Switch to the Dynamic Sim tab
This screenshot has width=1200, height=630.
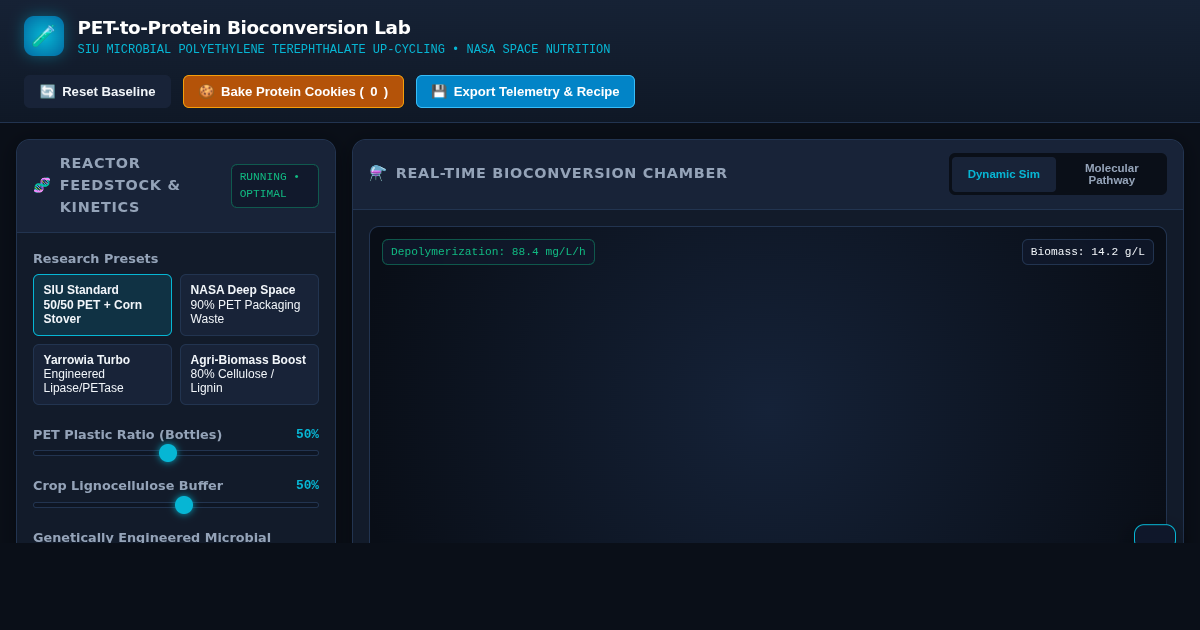pyautogui.click(x=1004, y=174)
